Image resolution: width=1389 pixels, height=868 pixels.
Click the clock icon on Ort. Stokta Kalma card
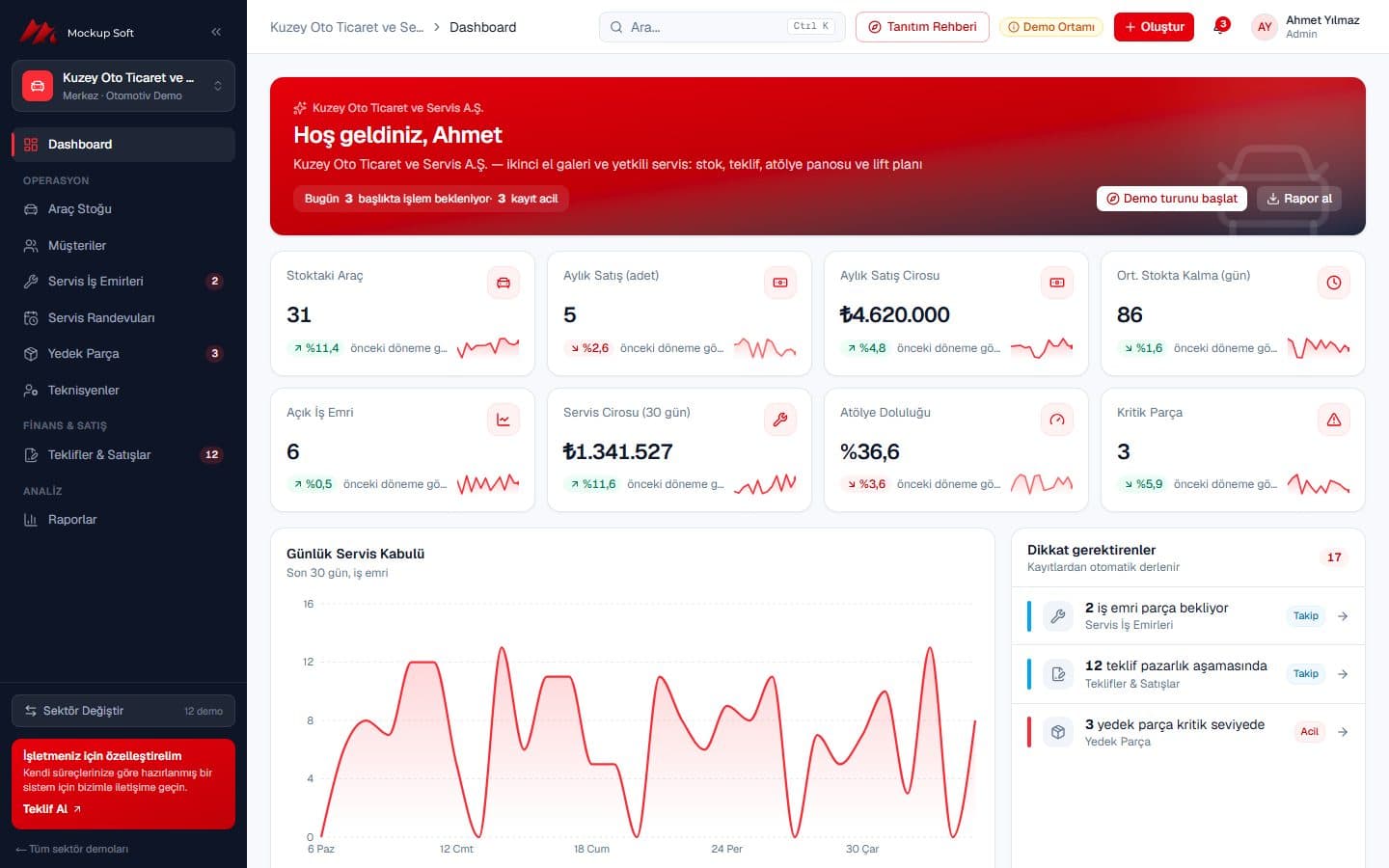click(1334, 283)
